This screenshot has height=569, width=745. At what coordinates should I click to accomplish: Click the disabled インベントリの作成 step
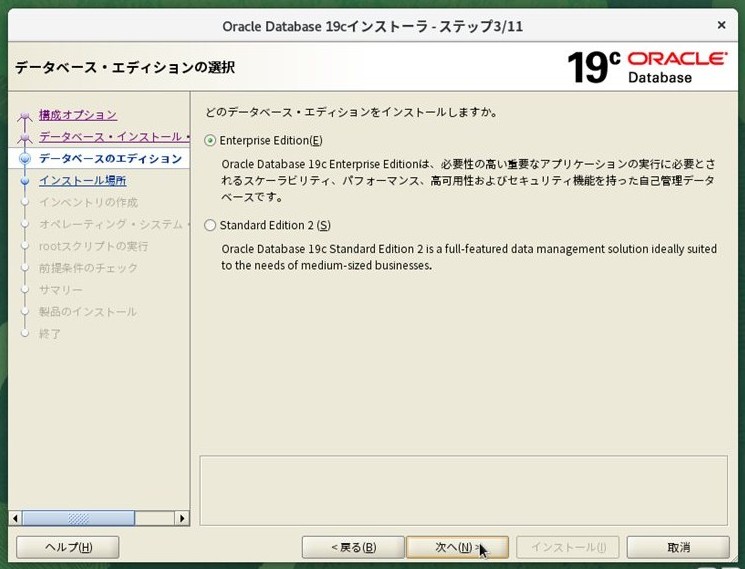coord(88,202)
